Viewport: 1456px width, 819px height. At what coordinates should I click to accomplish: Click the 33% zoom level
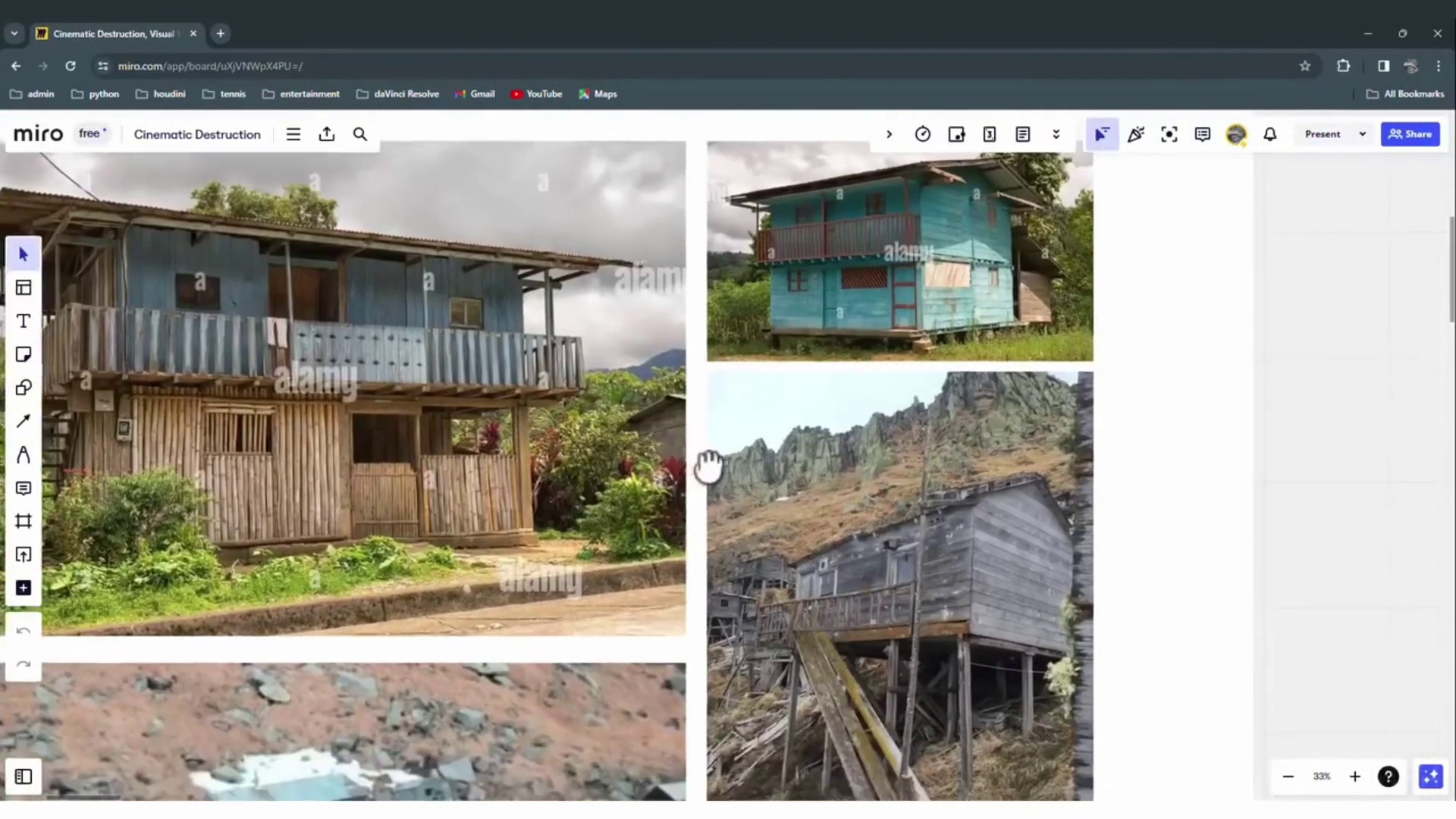coord(1322,777)
